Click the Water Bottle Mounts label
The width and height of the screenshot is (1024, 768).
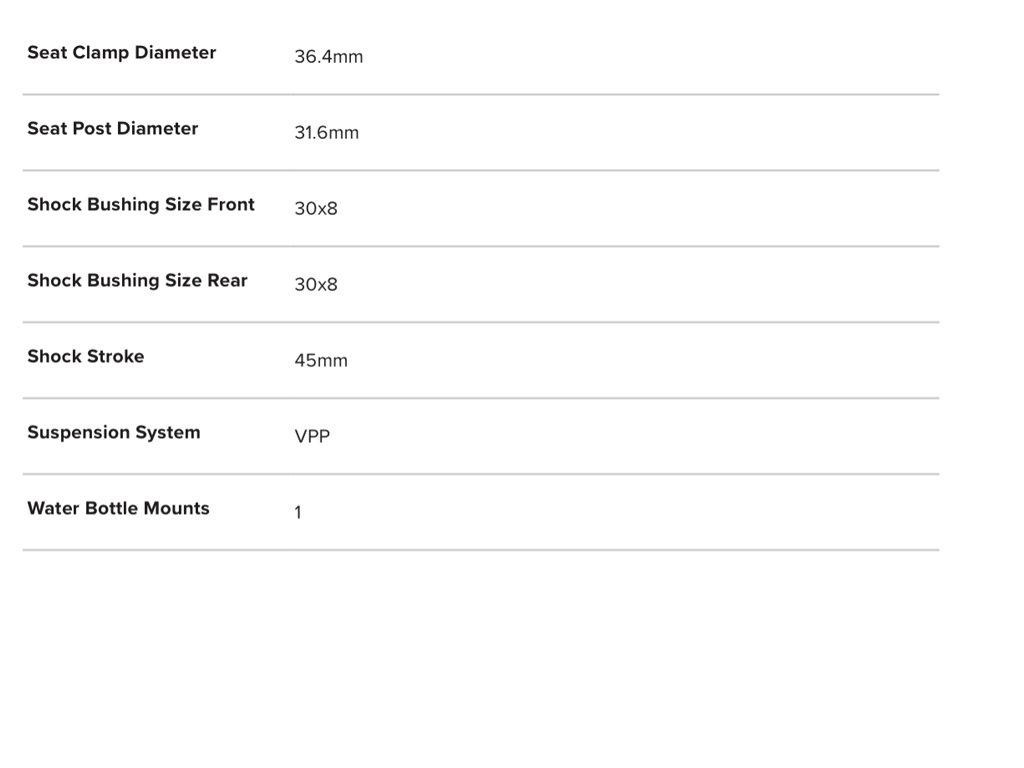point(118,509)
